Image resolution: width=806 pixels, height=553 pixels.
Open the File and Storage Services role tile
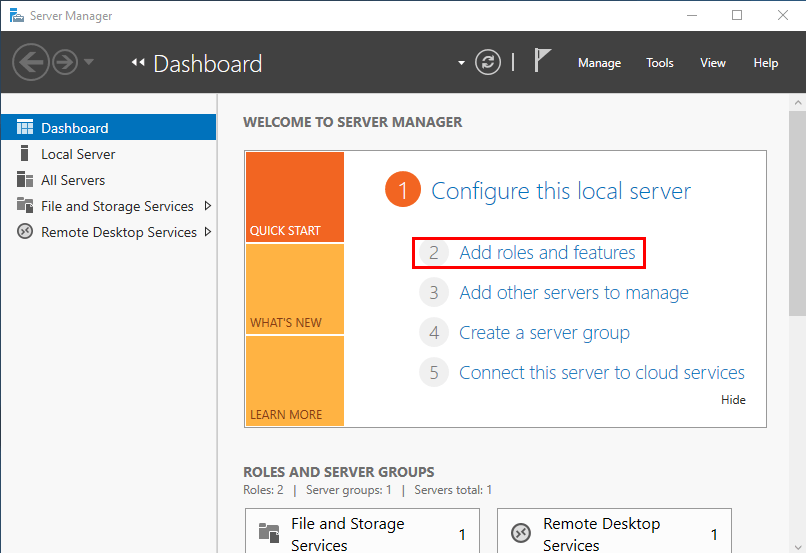362,530
